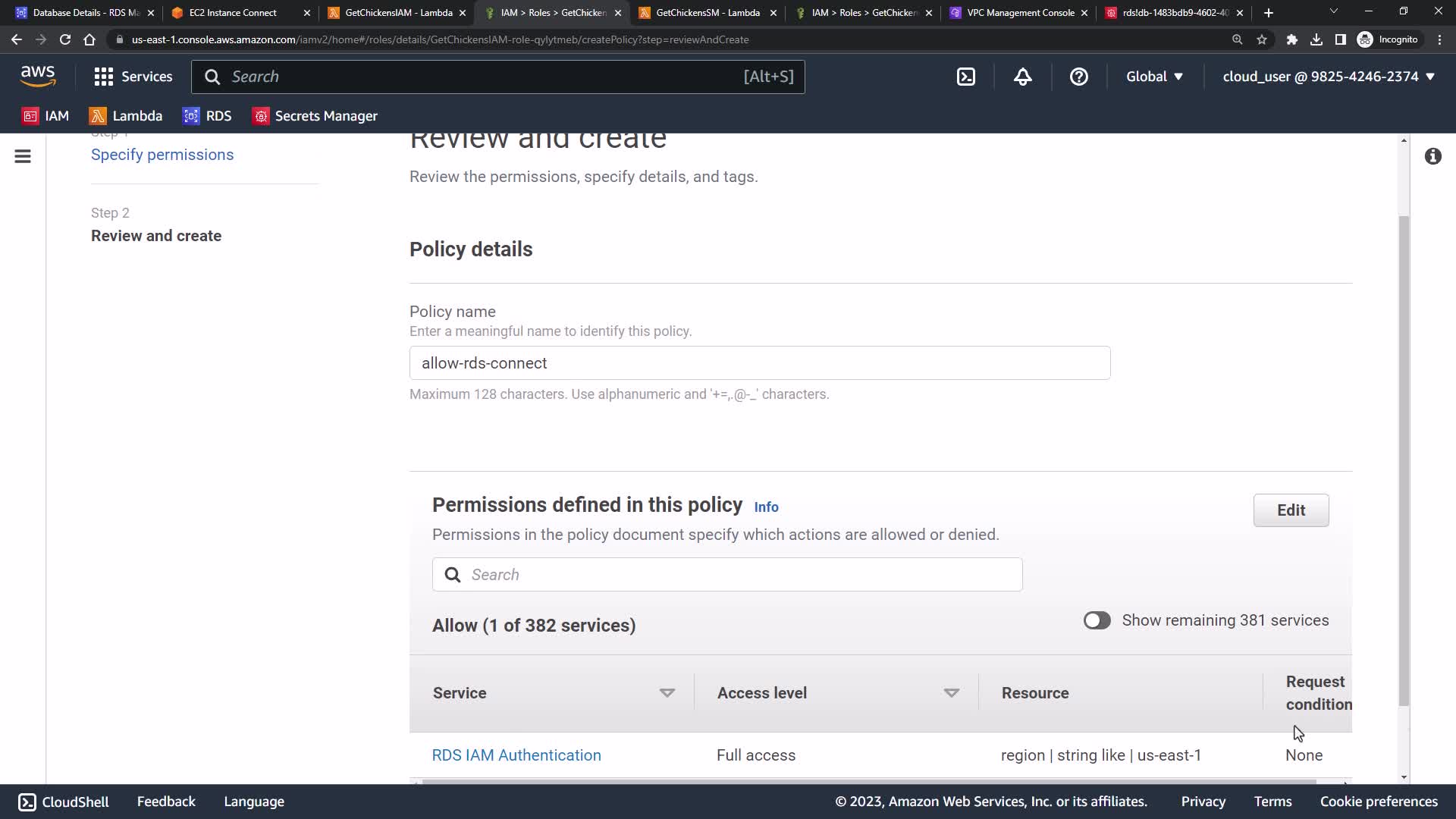Click the Policy name input field

click(x=760, y=363)
